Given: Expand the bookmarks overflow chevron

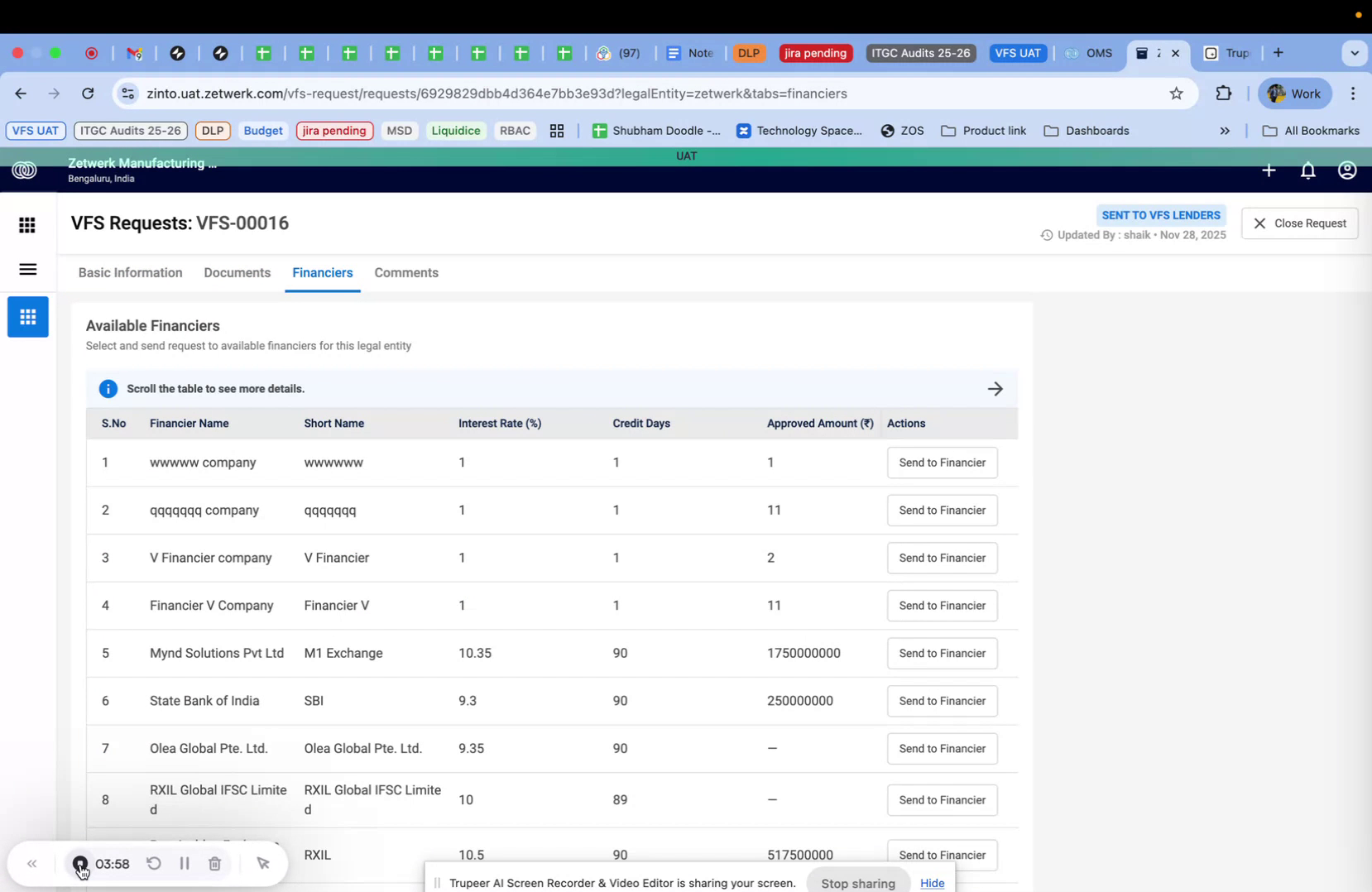Looking at the screenshot, I should coord(1224,131).
